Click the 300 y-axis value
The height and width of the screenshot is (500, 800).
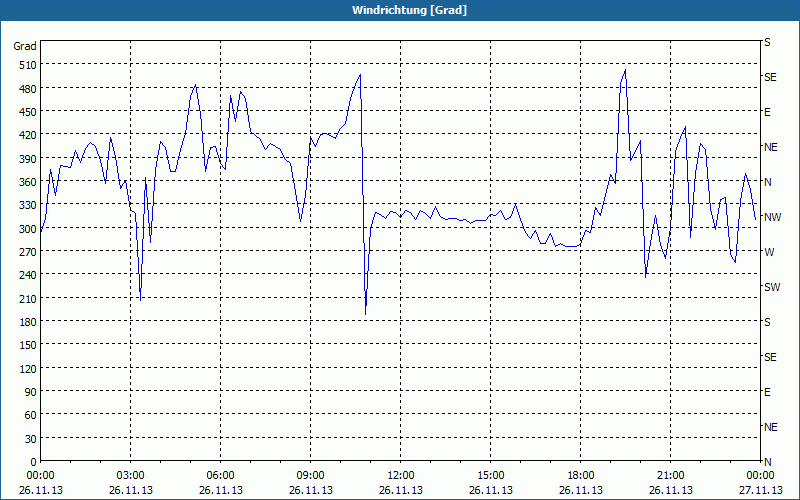click(x=29, y=229)
